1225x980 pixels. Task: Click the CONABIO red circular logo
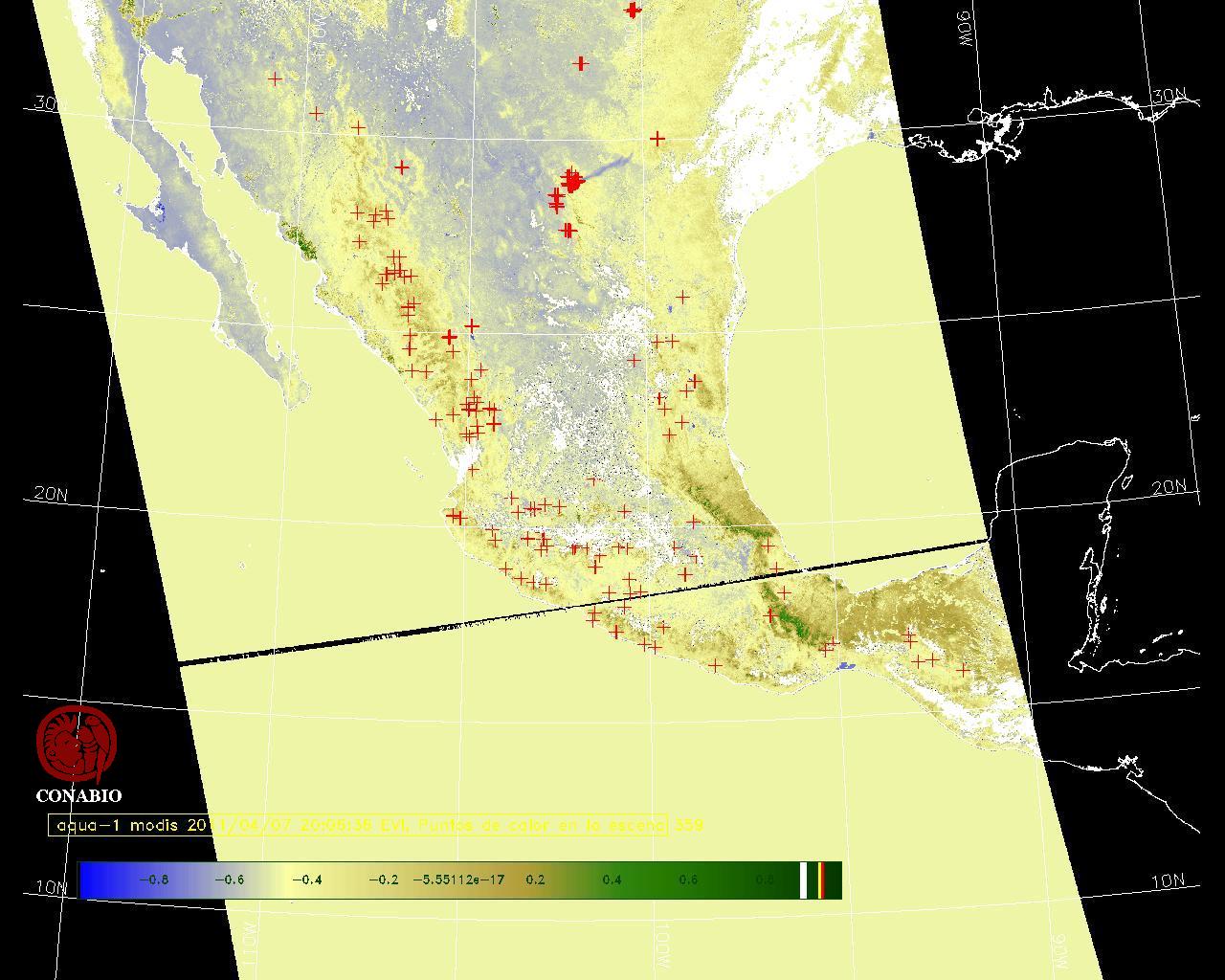[77, 744]
